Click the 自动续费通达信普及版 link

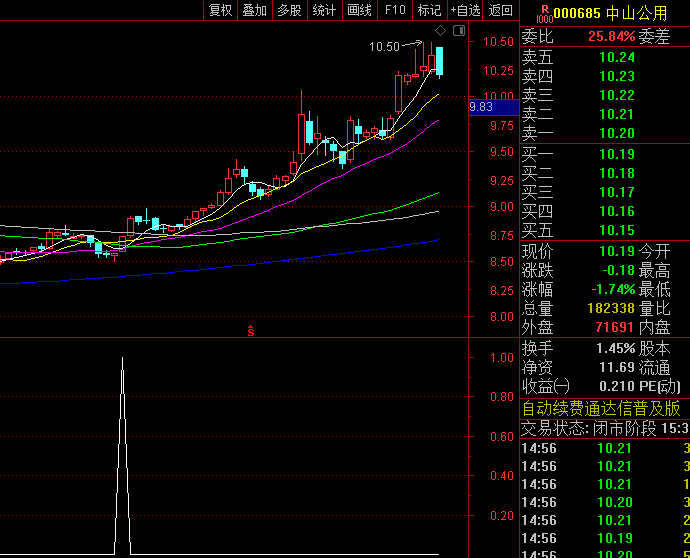tap(601, 408)
